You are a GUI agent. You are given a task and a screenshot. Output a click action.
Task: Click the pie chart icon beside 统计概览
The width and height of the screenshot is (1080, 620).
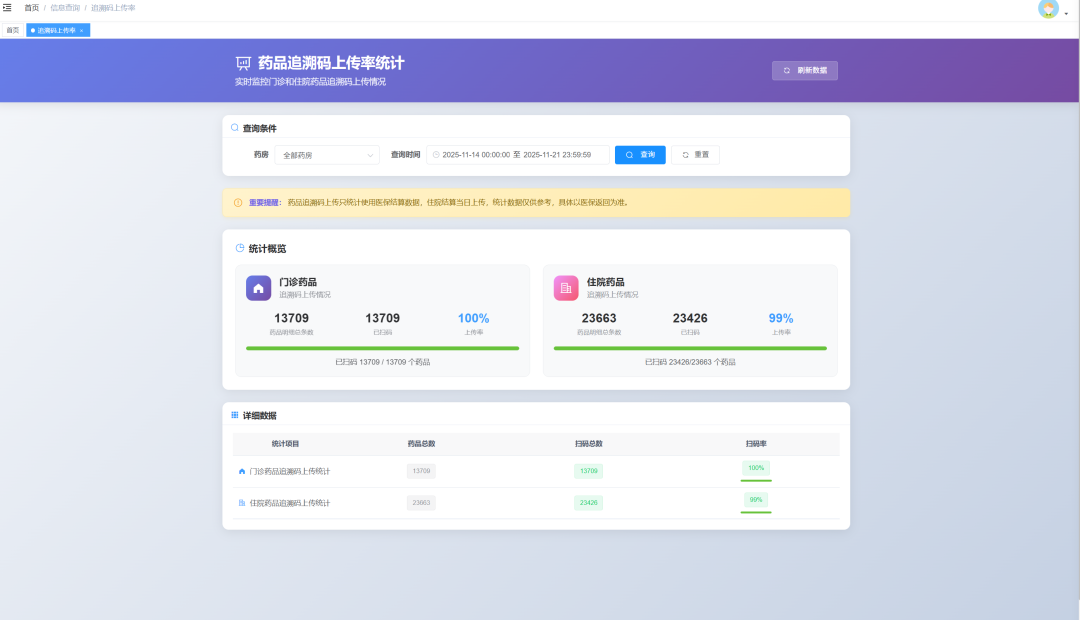click(240, 248)
